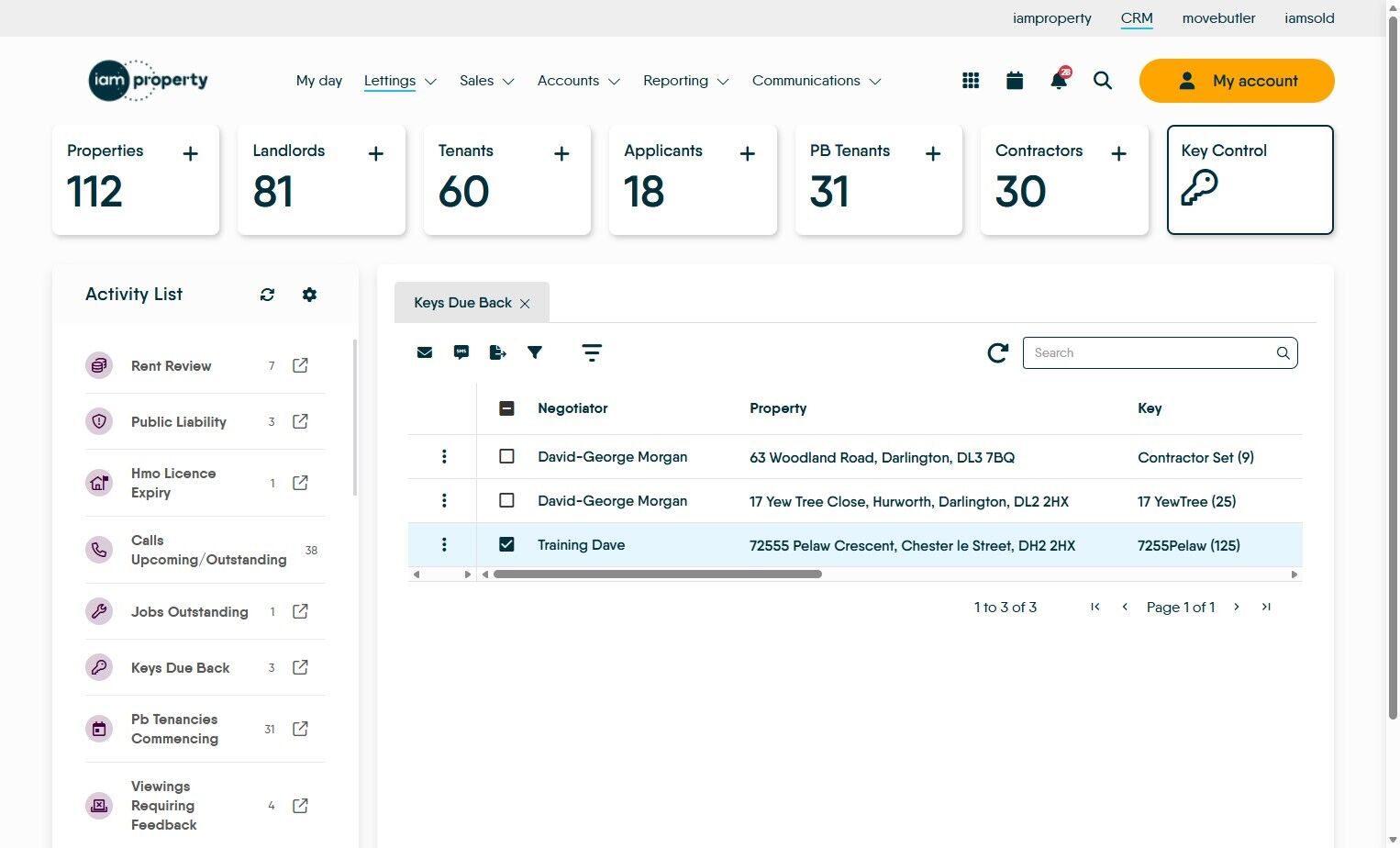The image size is (1400, 848).
Task: Go to the My day menu item
Action: (318, 81)
